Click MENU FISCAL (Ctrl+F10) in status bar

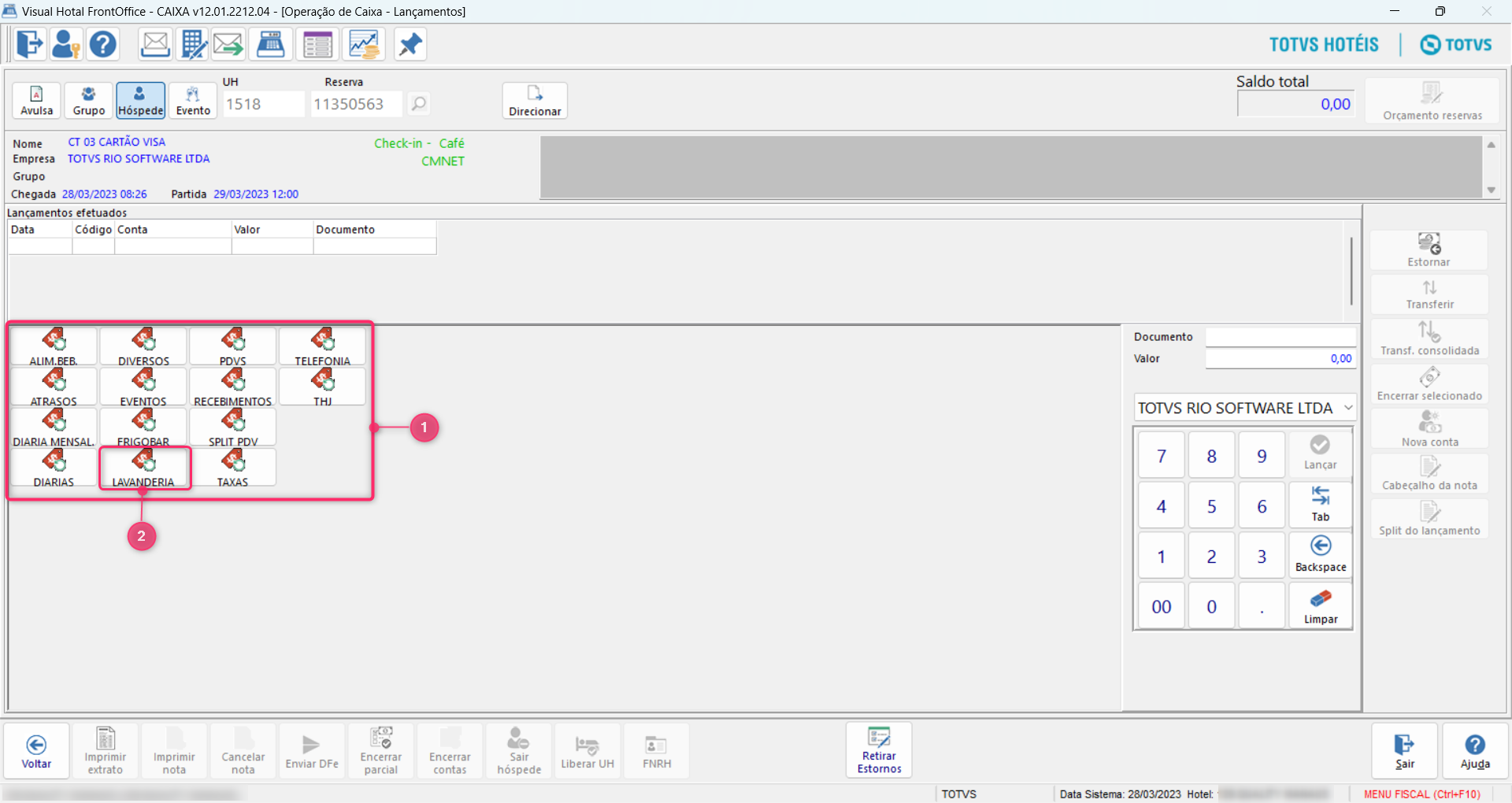[1422, 794]
